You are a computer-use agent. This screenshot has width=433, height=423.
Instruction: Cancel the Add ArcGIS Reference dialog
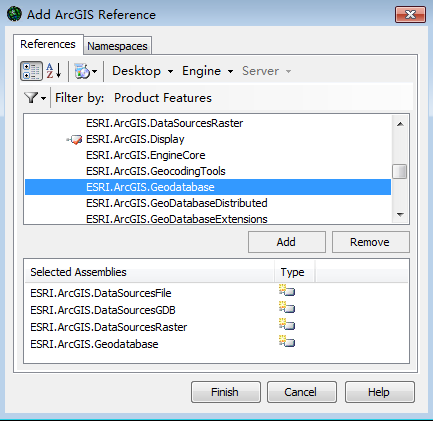pos(302,392)
